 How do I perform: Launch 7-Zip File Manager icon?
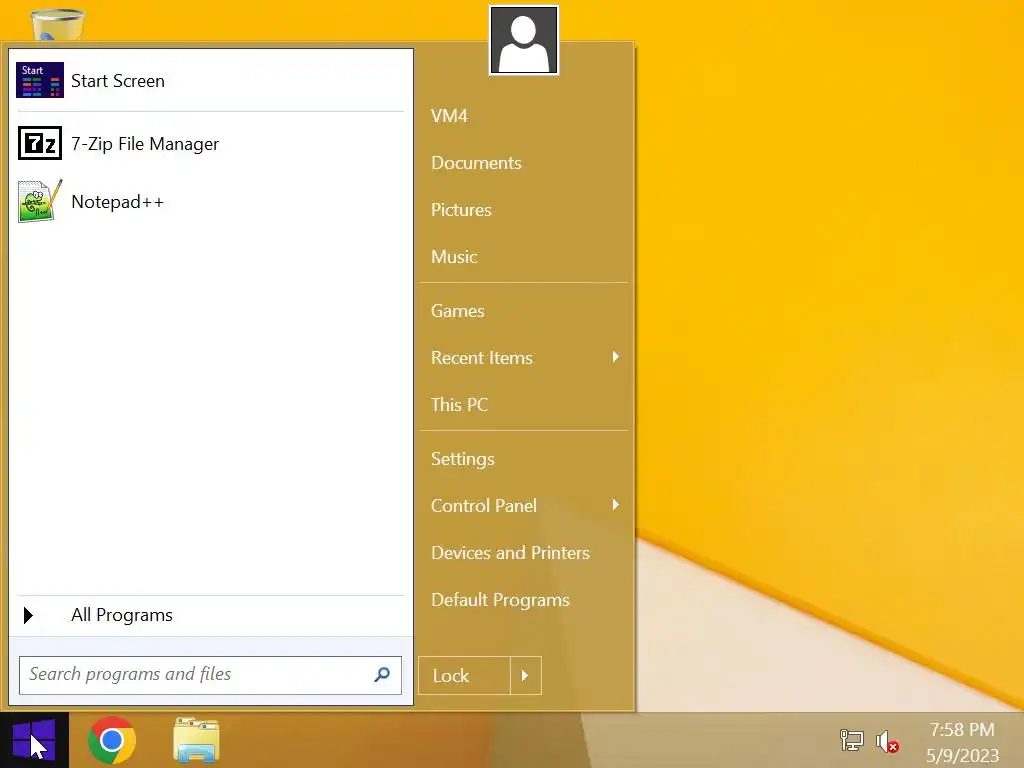tap(40, 143)
